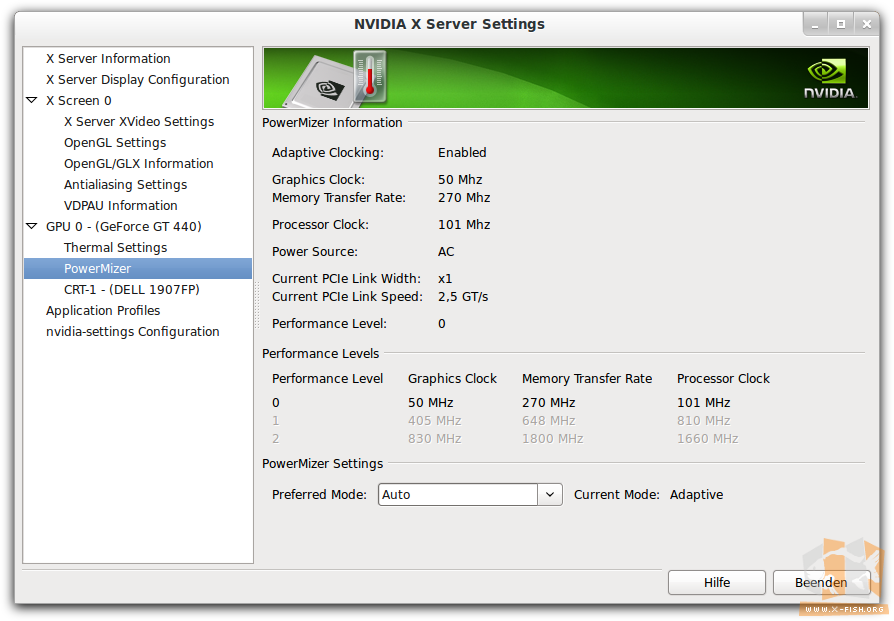
Task: Click the "Current PCIe Link Speed:" label
Action: 347,297
